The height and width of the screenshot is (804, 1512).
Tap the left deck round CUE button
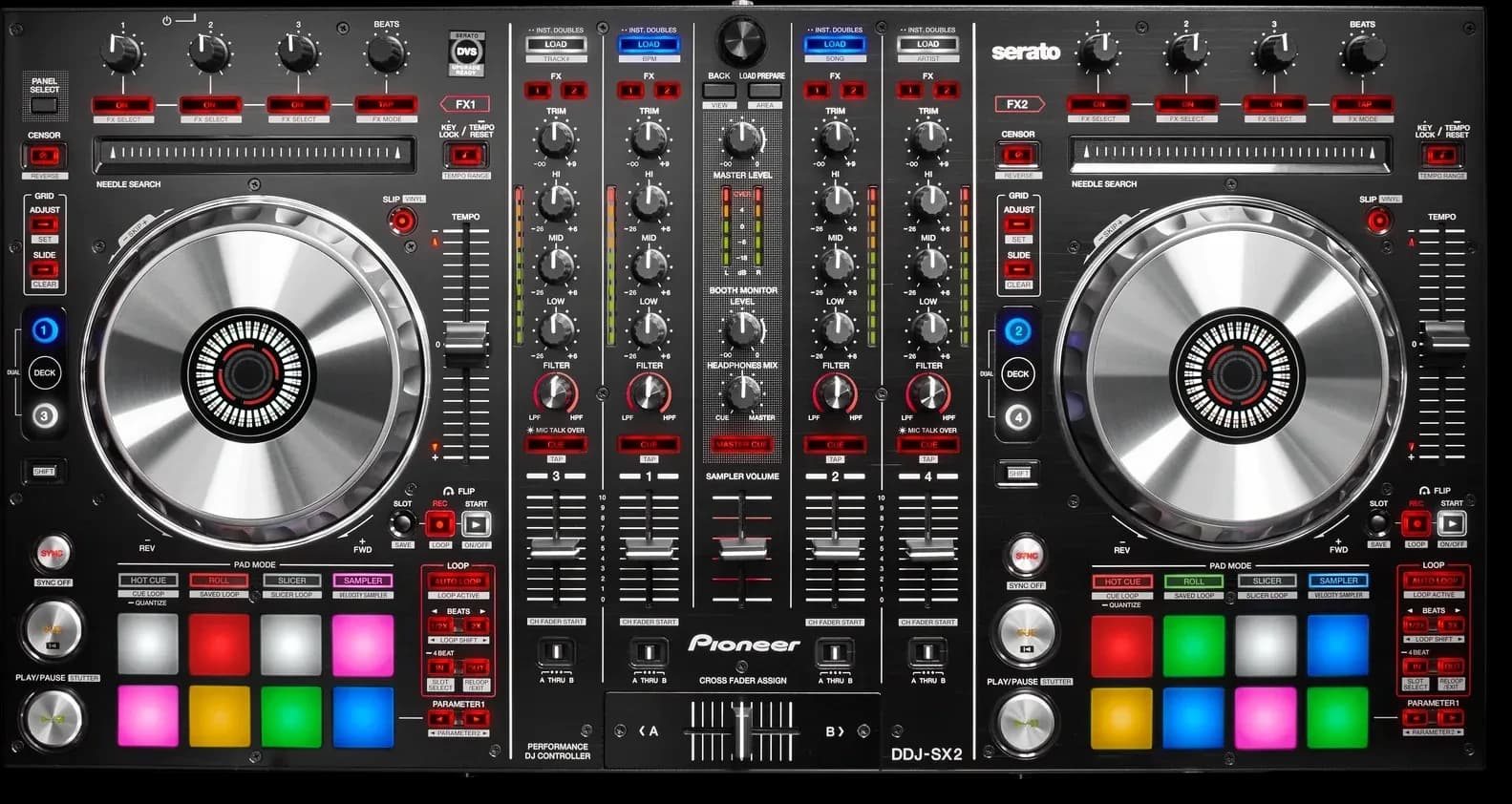pyautogui.click(x=53, y=630)
